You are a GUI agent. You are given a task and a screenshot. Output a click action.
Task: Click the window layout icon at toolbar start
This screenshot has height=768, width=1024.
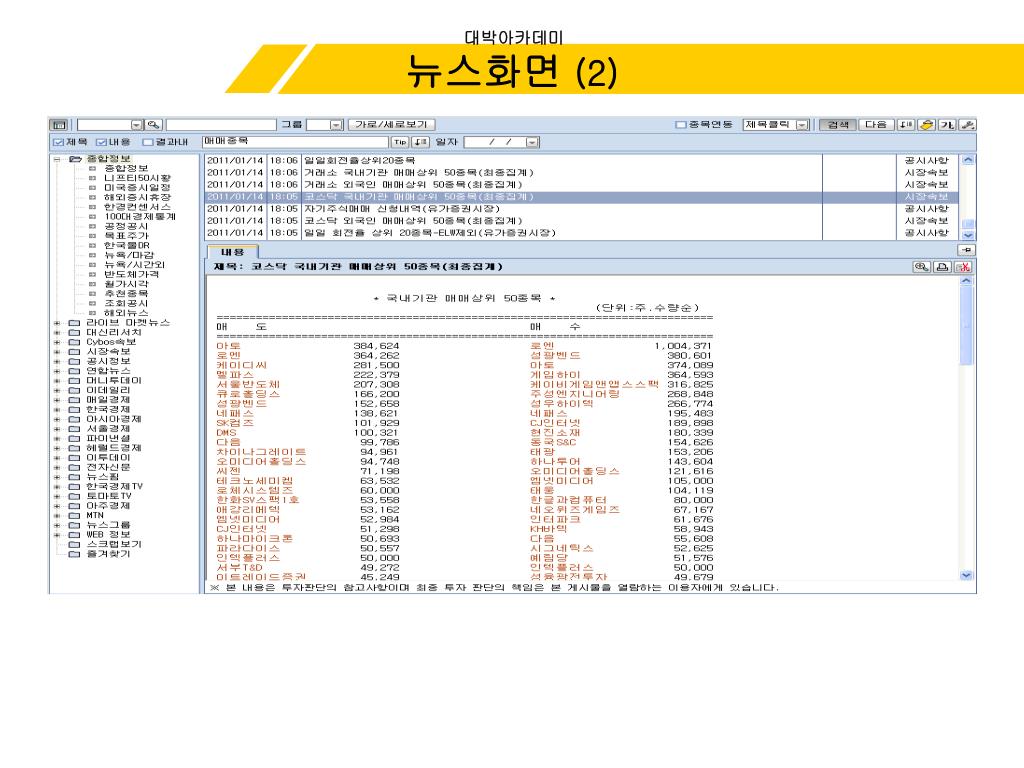(x=59, y=125)
